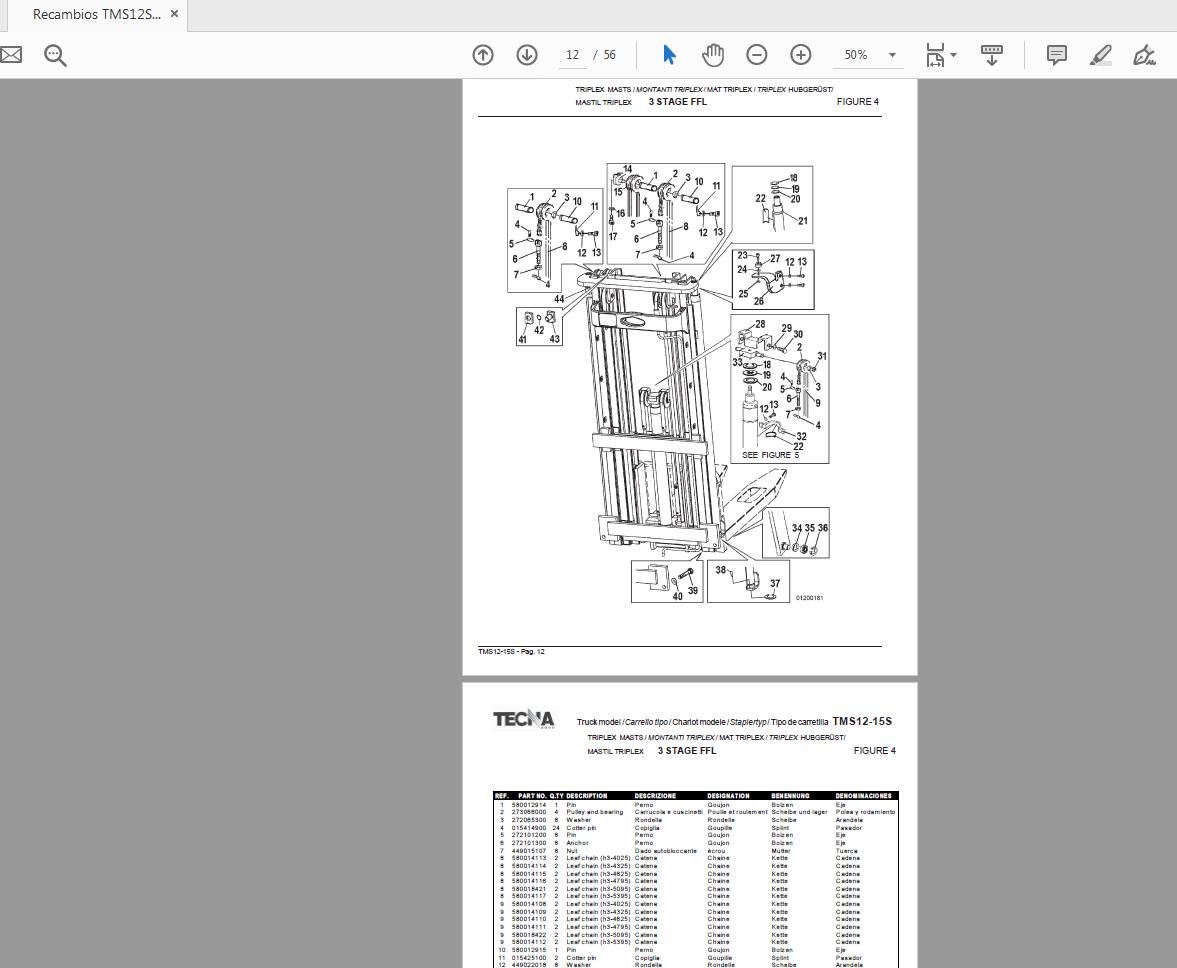Open the Fill & Sign tool
Screen dimensions: 1177x968
[1144, 55]
